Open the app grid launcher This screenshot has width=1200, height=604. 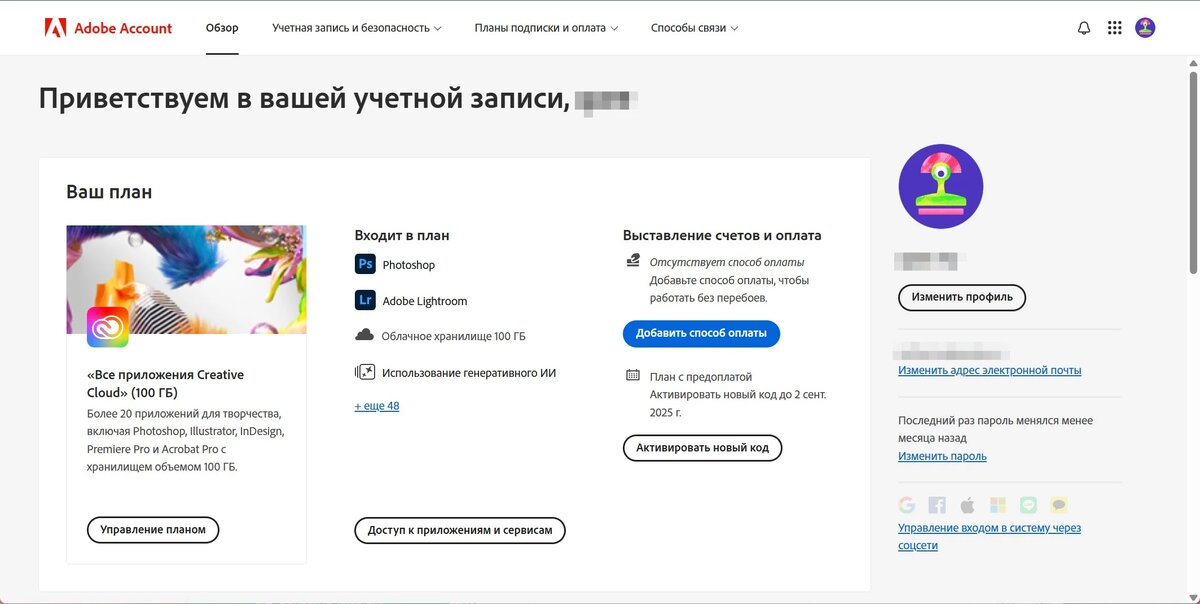pos(1115,27)
